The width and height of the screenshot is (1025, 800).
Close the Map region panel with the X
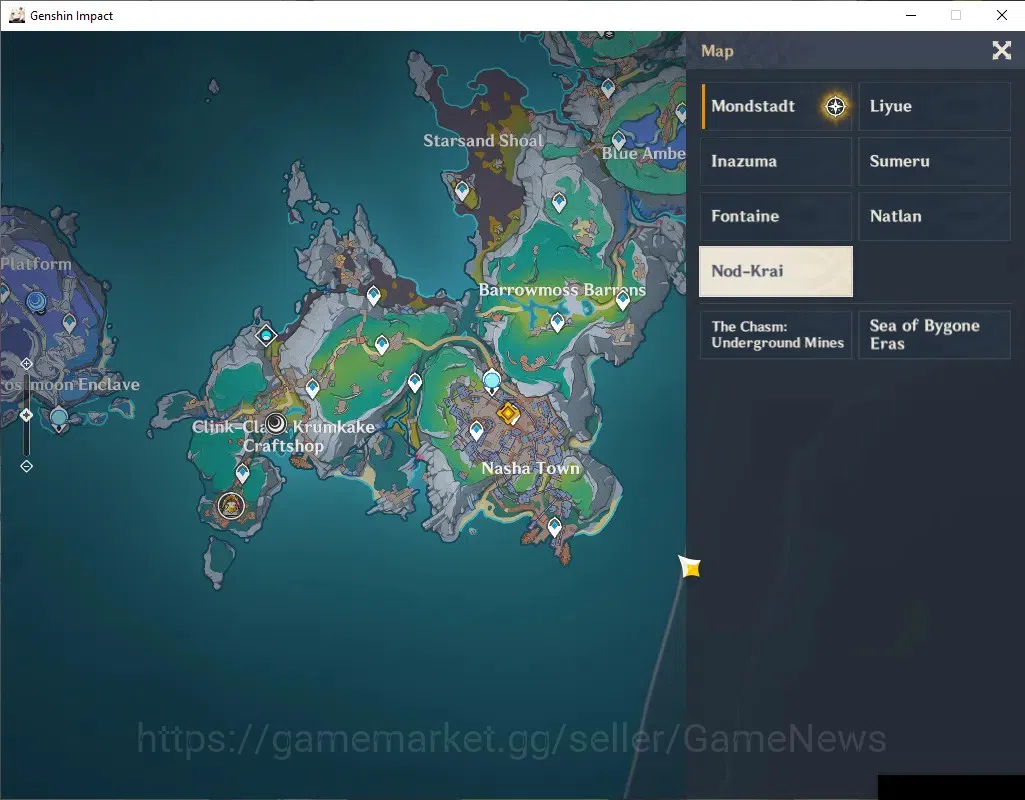point(1001,50)
